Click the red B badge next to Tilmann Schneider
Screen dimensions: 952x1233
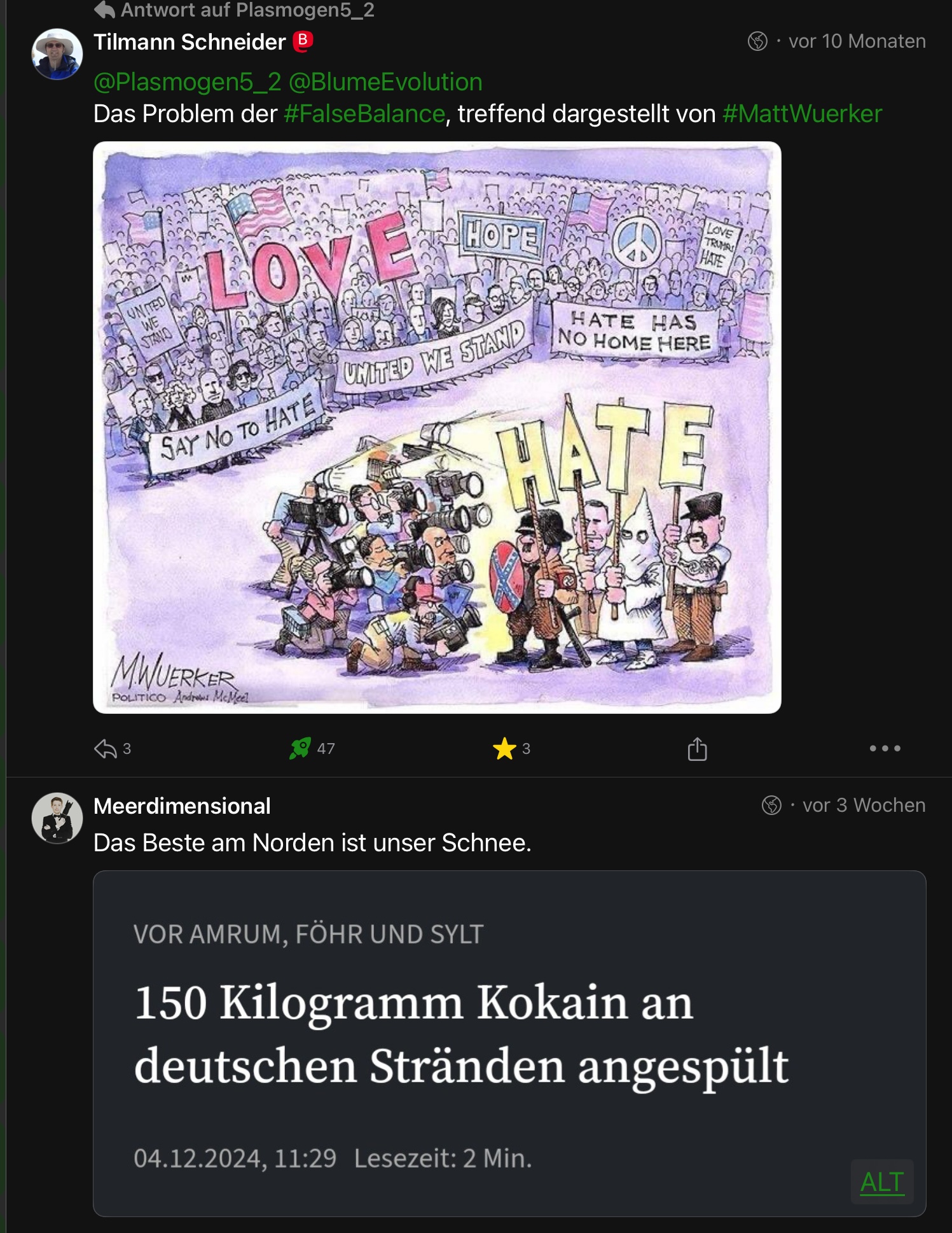[x=303, y=41]
